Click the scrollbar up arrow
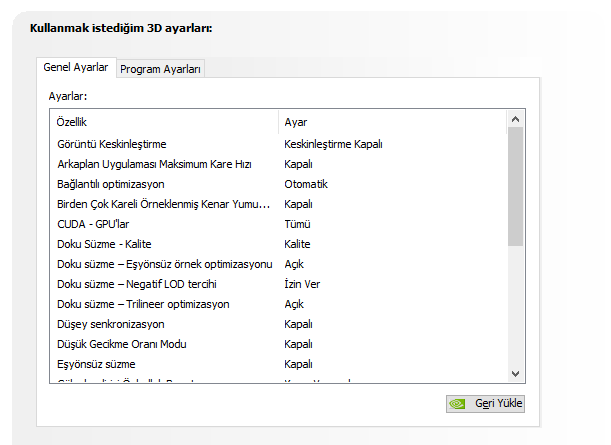This screenshot has height=445, width=611. [515, 120]
